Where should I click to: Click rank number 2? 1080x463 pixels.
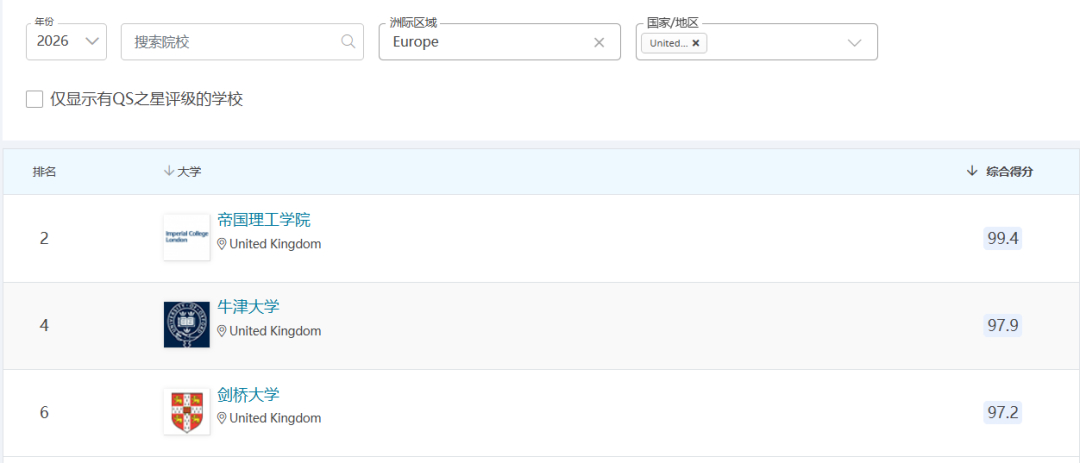click(x=44, y=238)
